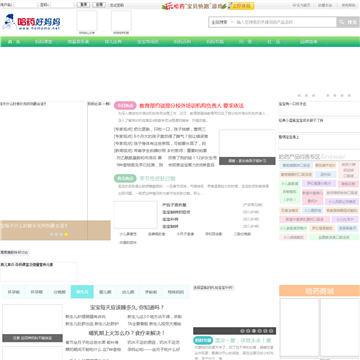Screen dimensions: 360x360
Task: Click the teal 妈妈专题 badge
Action: (x=203, y=340)
